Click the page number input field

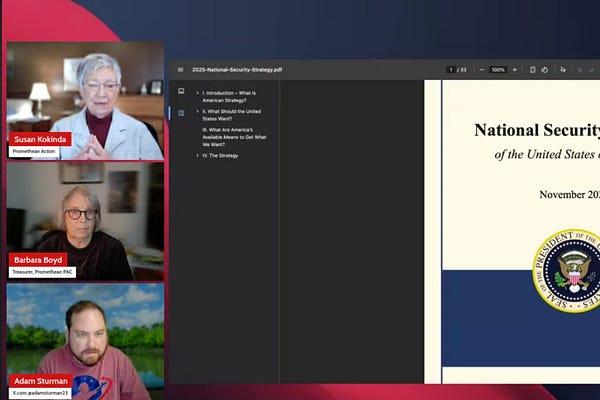point(451,70)
